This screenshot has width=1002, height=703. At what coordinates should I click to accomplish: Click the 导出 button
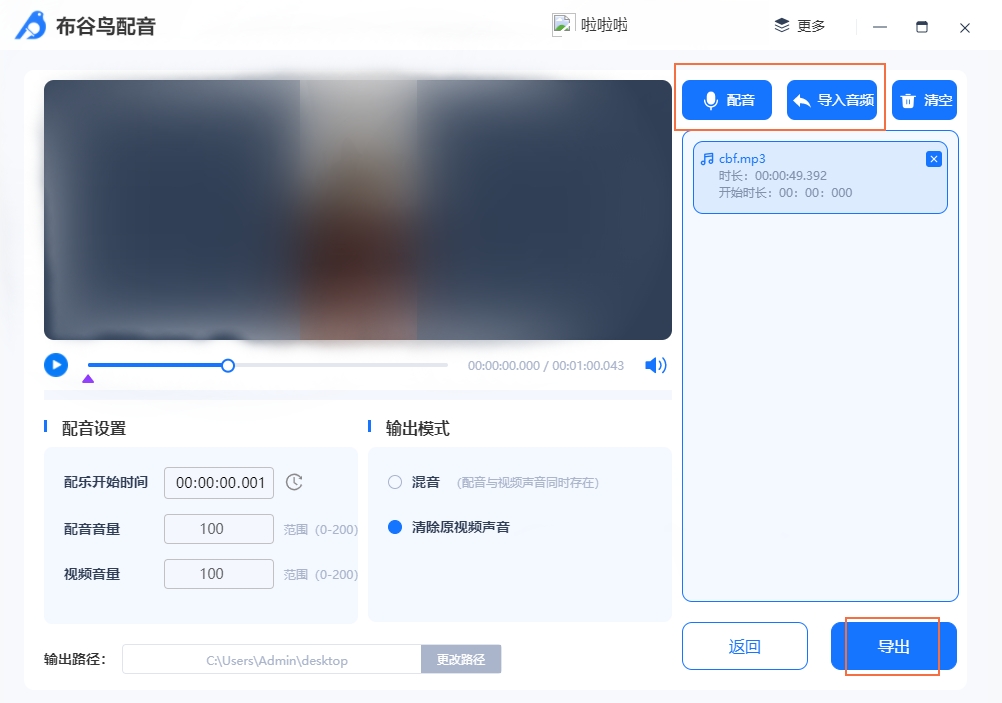891,646
